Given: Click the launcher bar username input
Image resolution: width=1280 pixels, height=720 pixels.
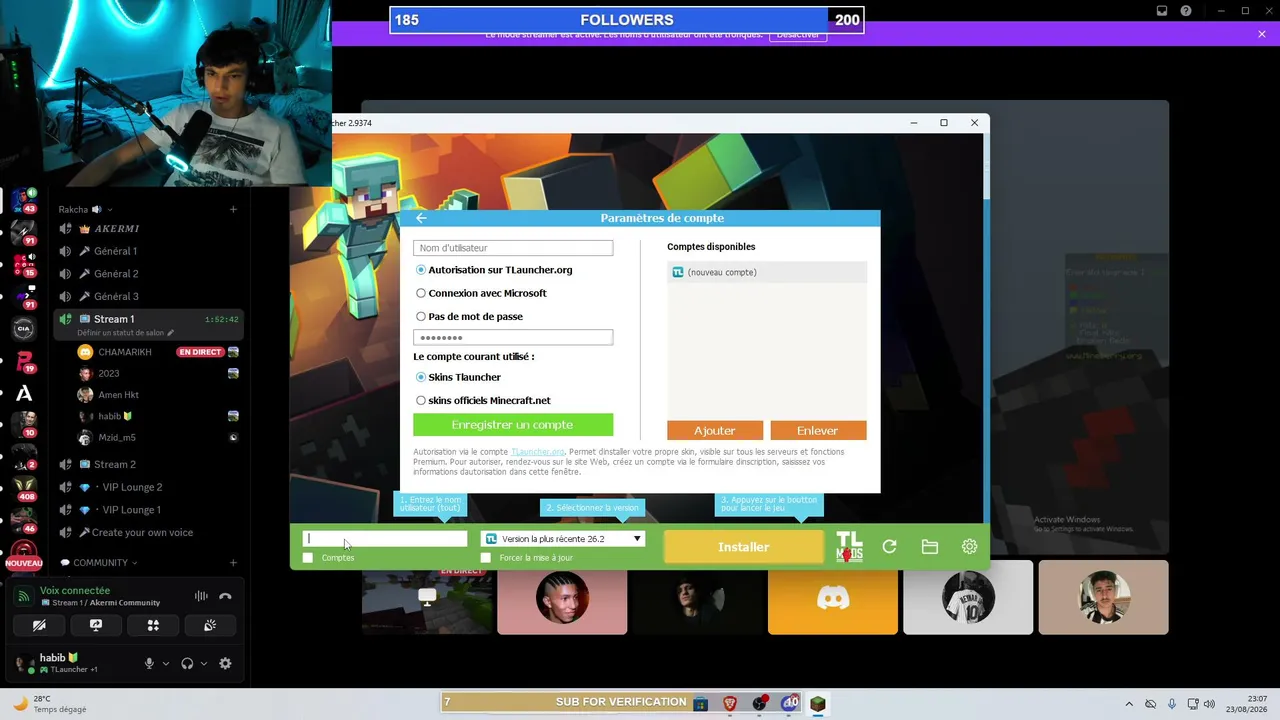Looking at the screenshot, I should point(385,539).
